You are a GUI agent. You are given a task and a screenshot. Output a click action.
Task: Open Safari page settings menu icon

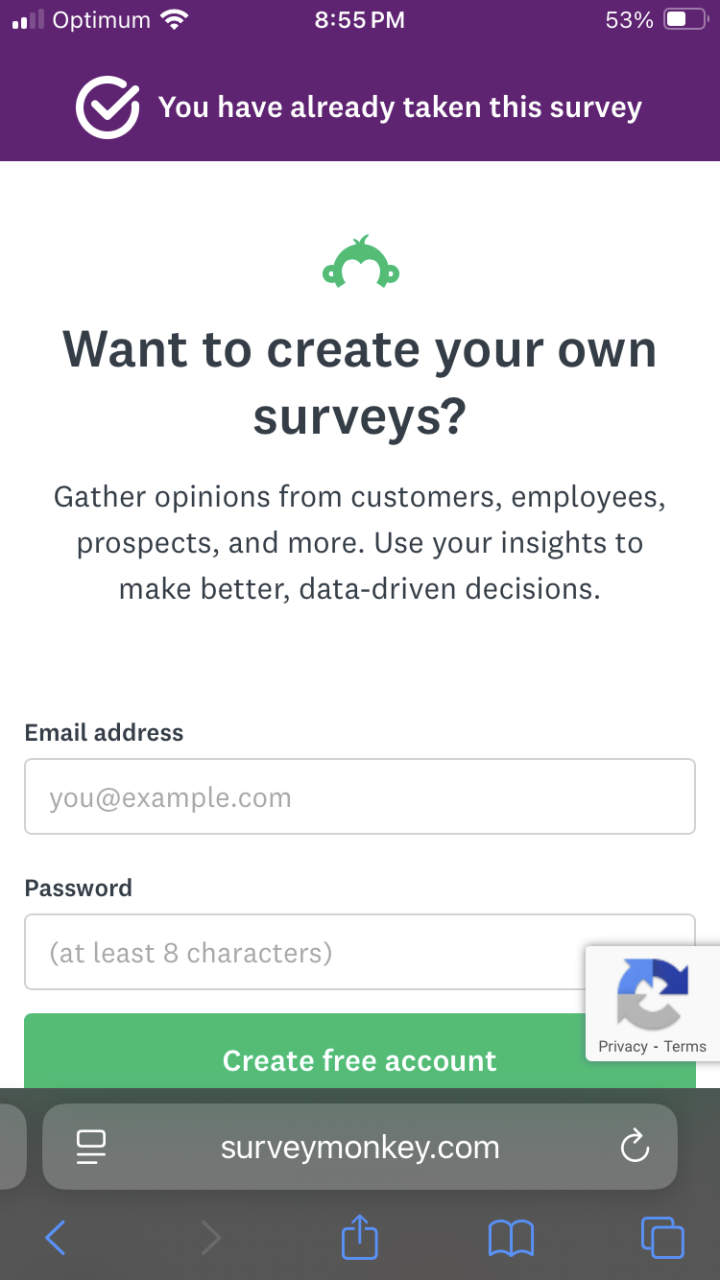click(x=92, y=1146)
